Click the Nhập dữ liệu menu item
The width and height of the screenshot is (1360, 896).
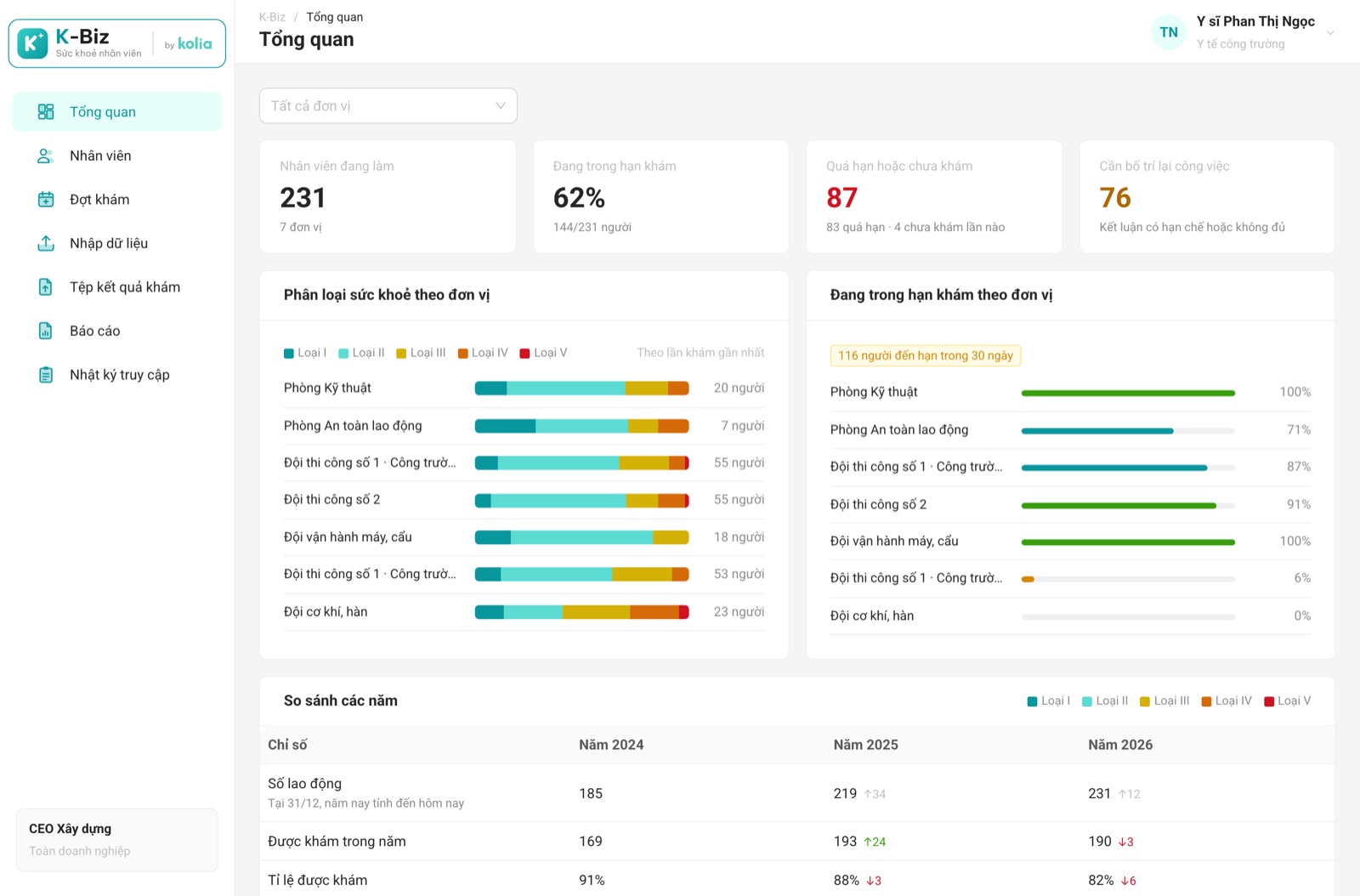[x=116, y=243]
